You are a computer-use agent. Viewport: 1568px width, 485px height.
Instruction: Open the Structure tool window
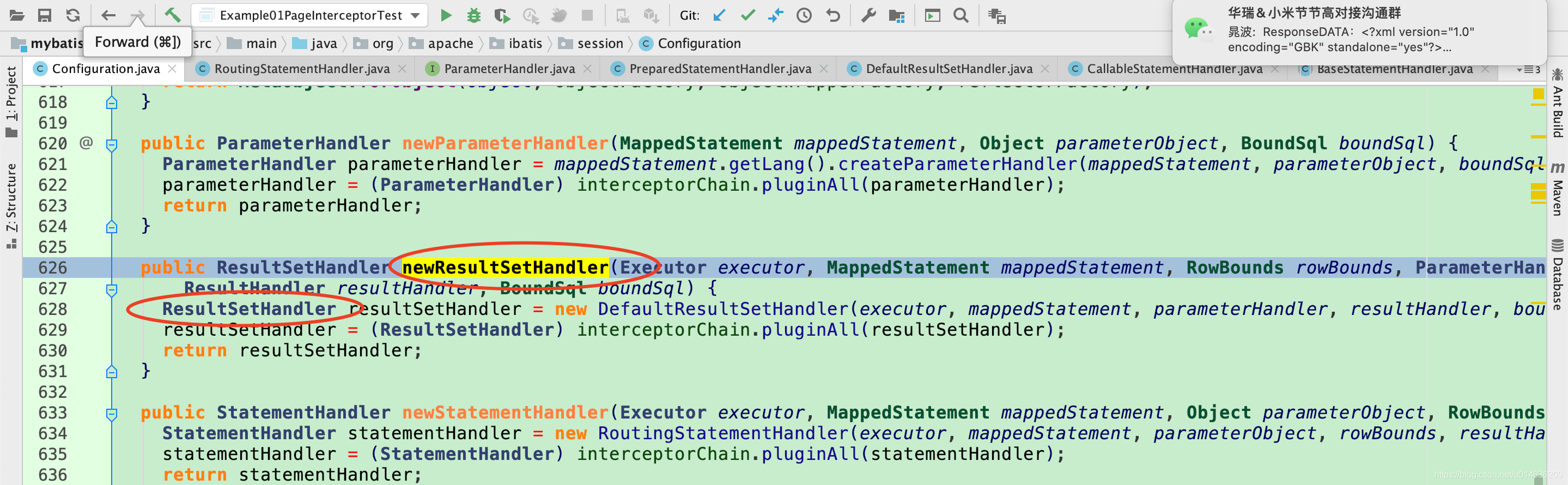point(11,205)
